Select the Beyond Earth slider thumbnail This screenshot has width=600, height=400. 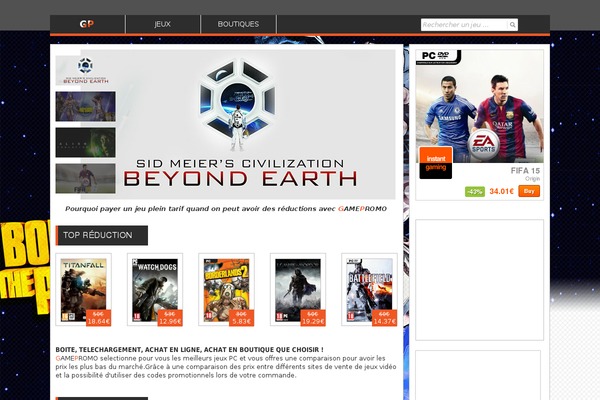click(x=85, y=70)
